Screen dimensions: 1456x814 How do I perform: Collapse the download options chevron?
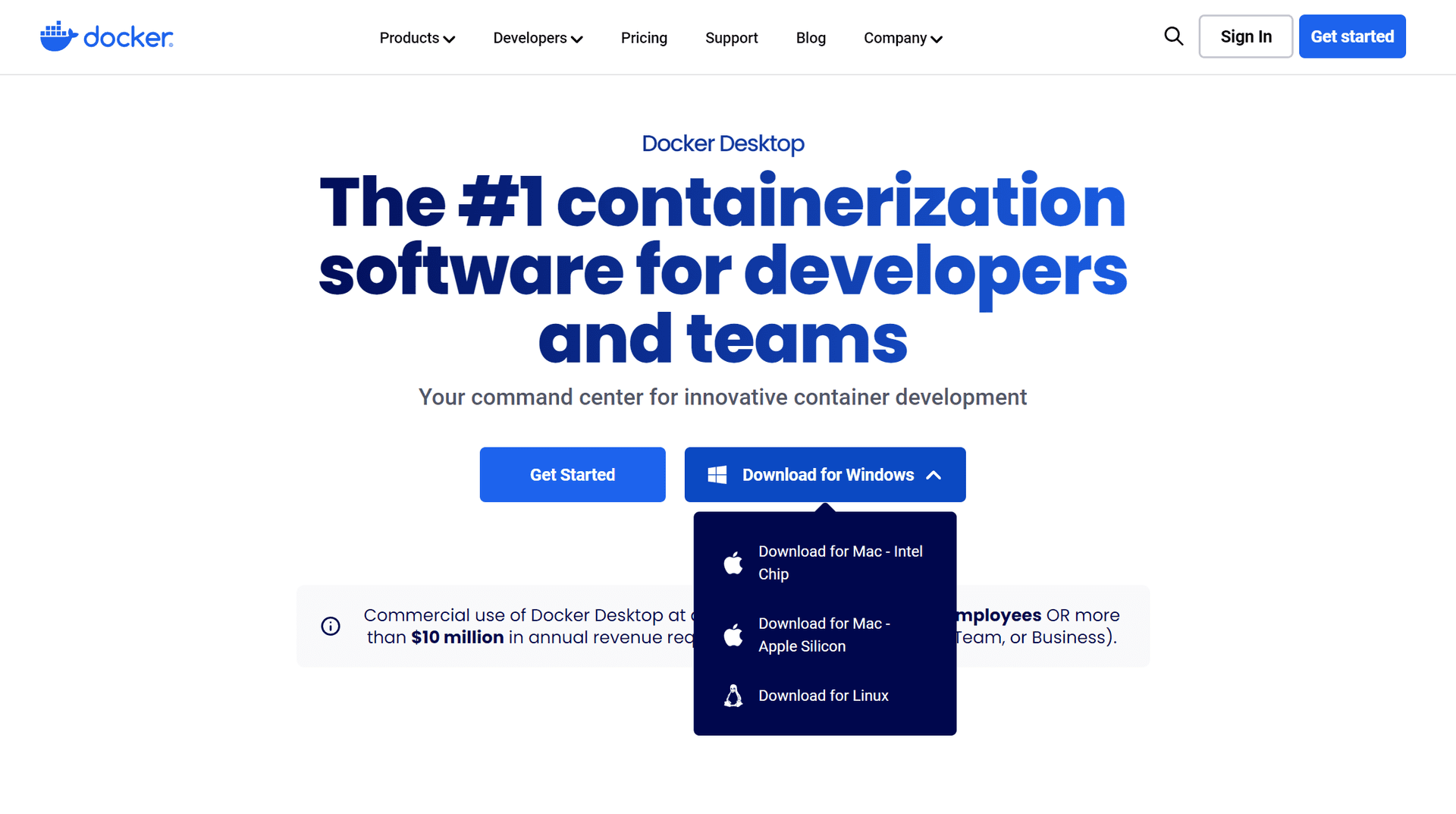click(x=934, y=475)
